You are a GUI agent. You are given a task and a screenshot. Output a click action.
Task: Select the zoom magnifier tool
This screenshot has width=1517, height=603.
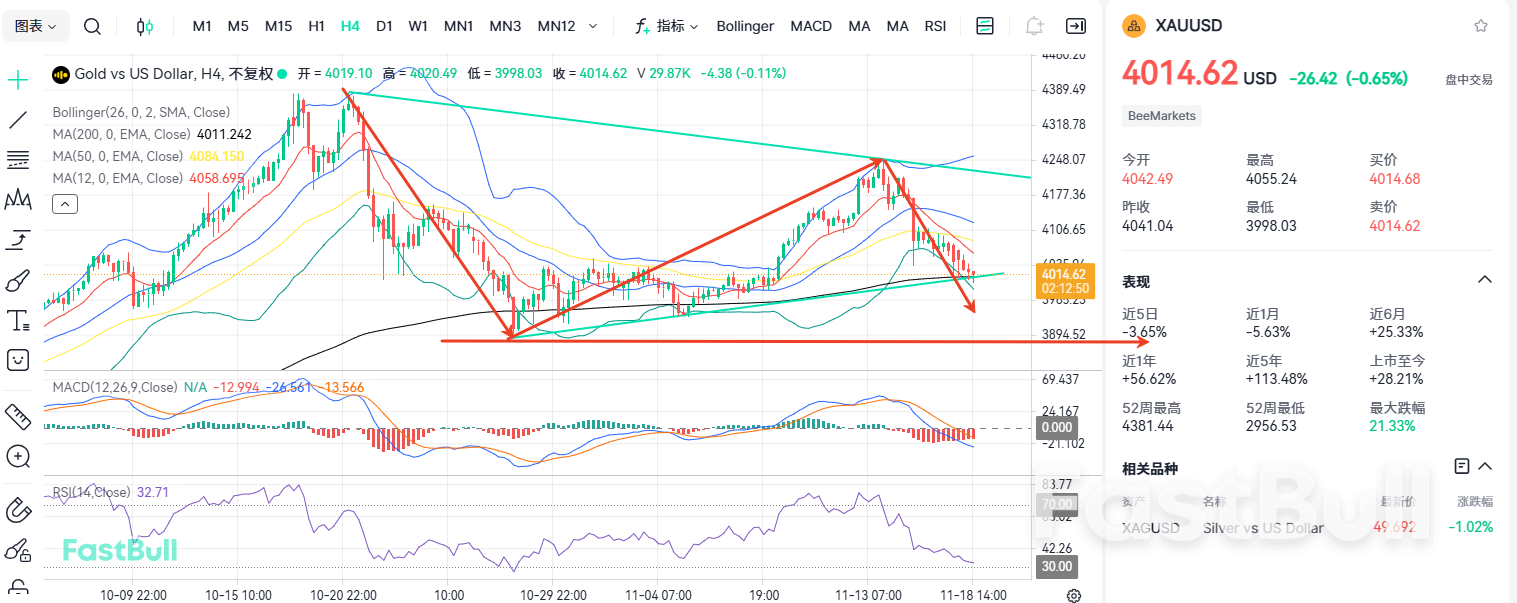[17, 457]
